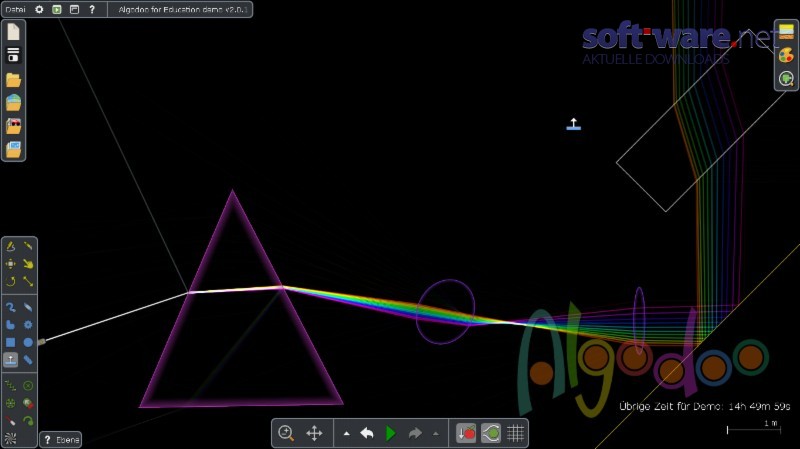Open the folder with blue picture icon
This screenshot has width=800, height=449.
[13, 149]
